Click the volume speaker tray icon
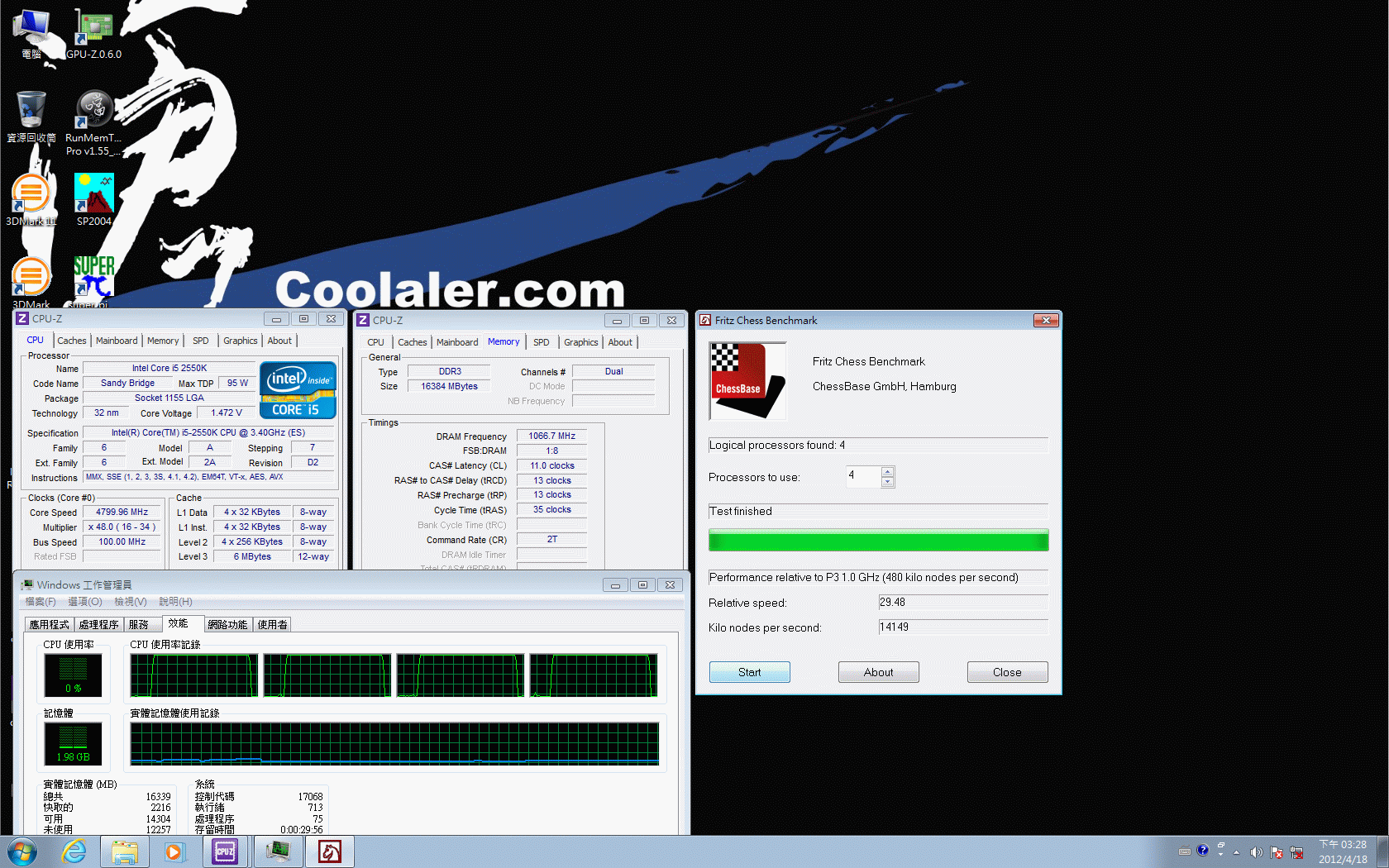Screen dimensions: 1389x868 [1256, 852]
